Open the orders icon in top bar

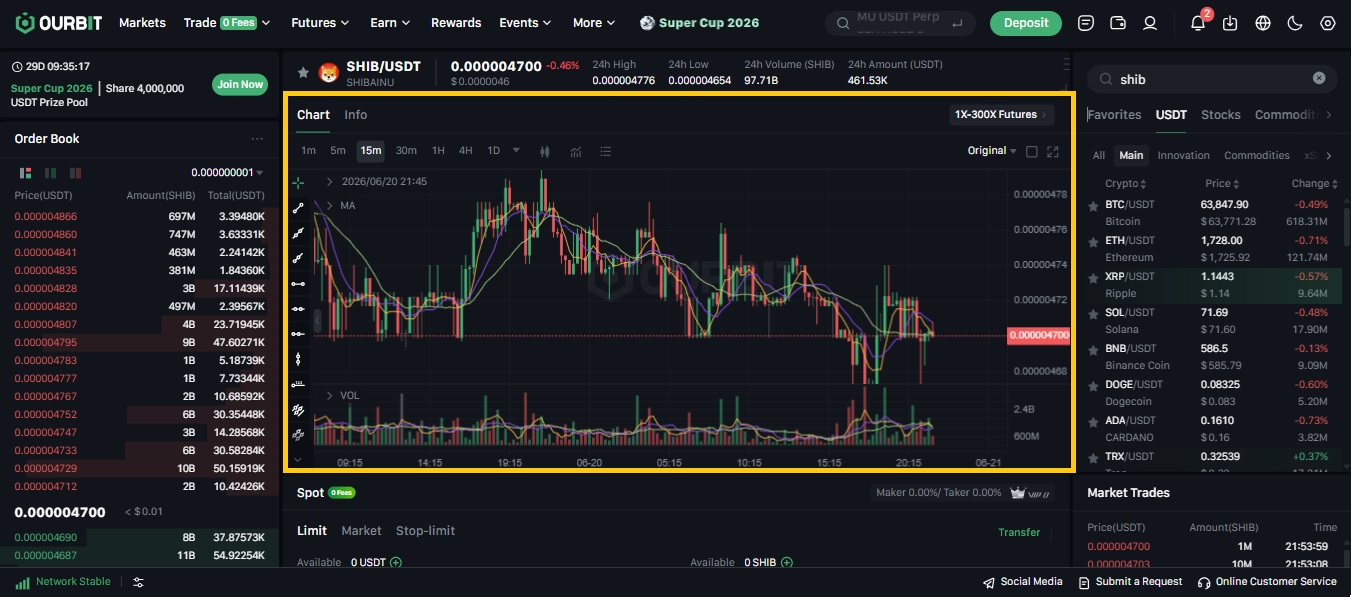pos(1086,23)
